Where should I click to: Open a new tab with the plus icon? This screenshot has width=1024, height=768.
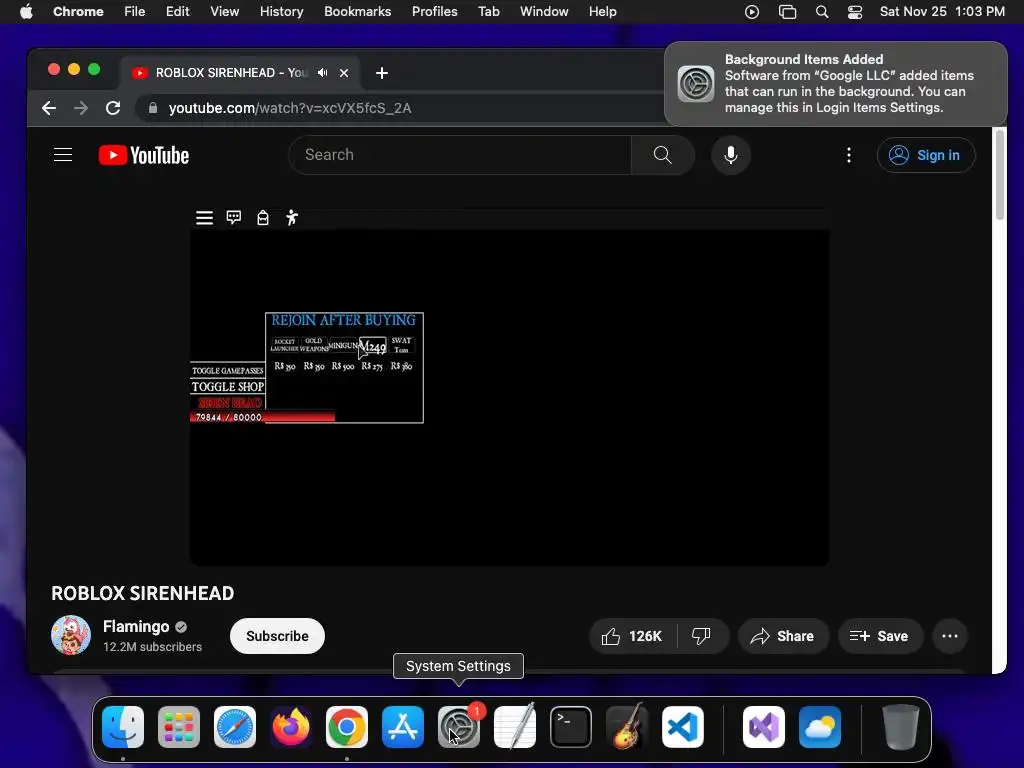(382, 73)
